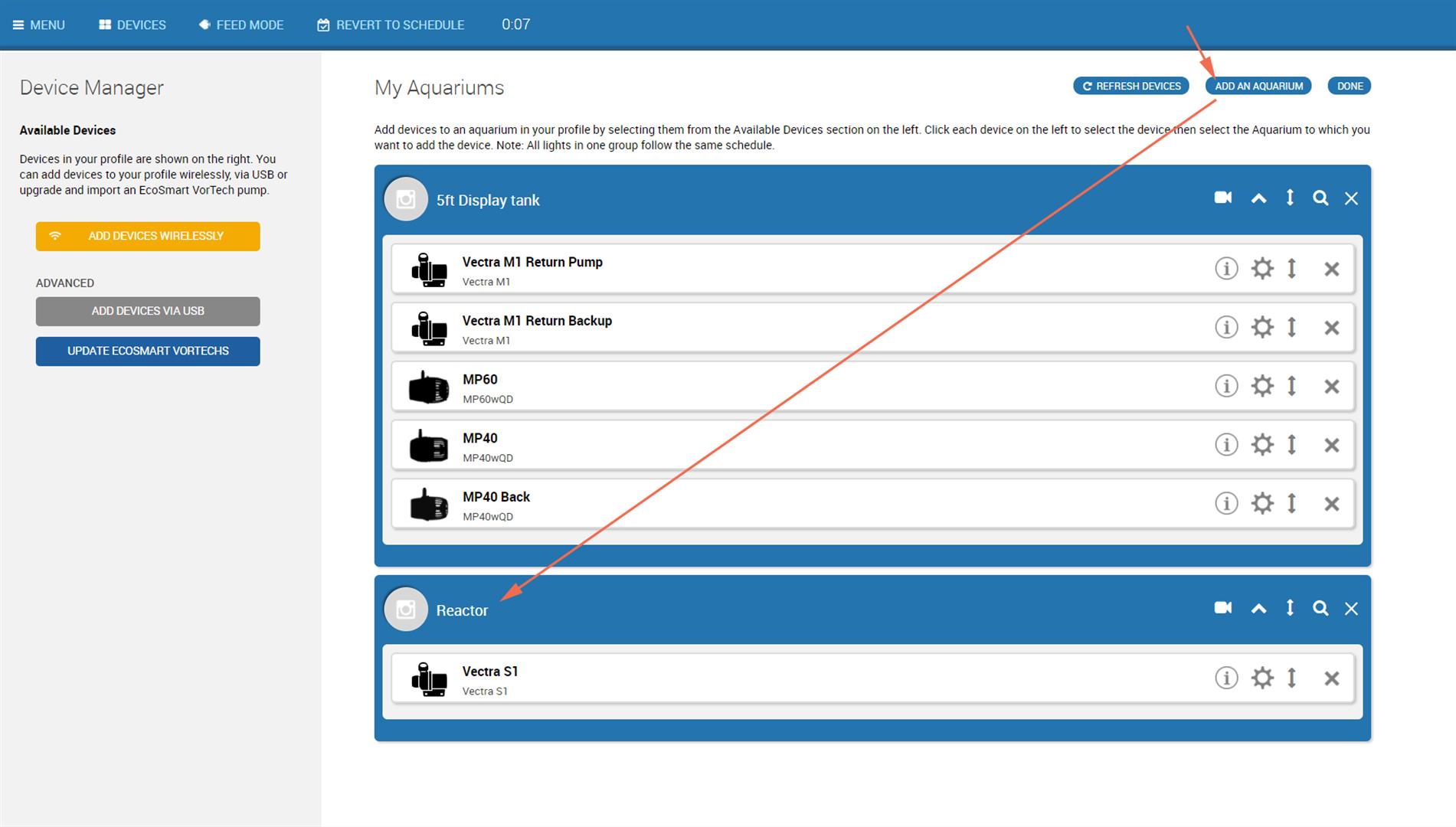Open info for Vectra M1 Return Pump

point(1226,269)
